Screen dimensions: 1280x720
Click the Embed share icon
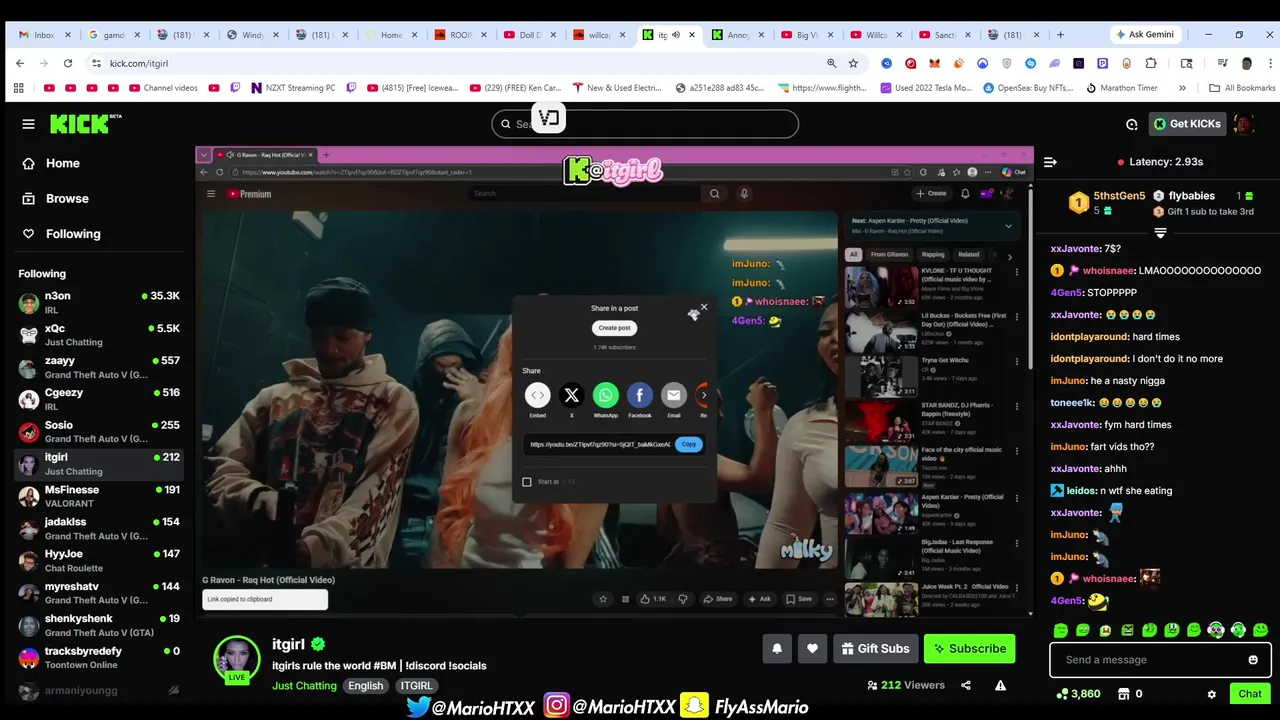pyautogui.click(x=537, y=396)
